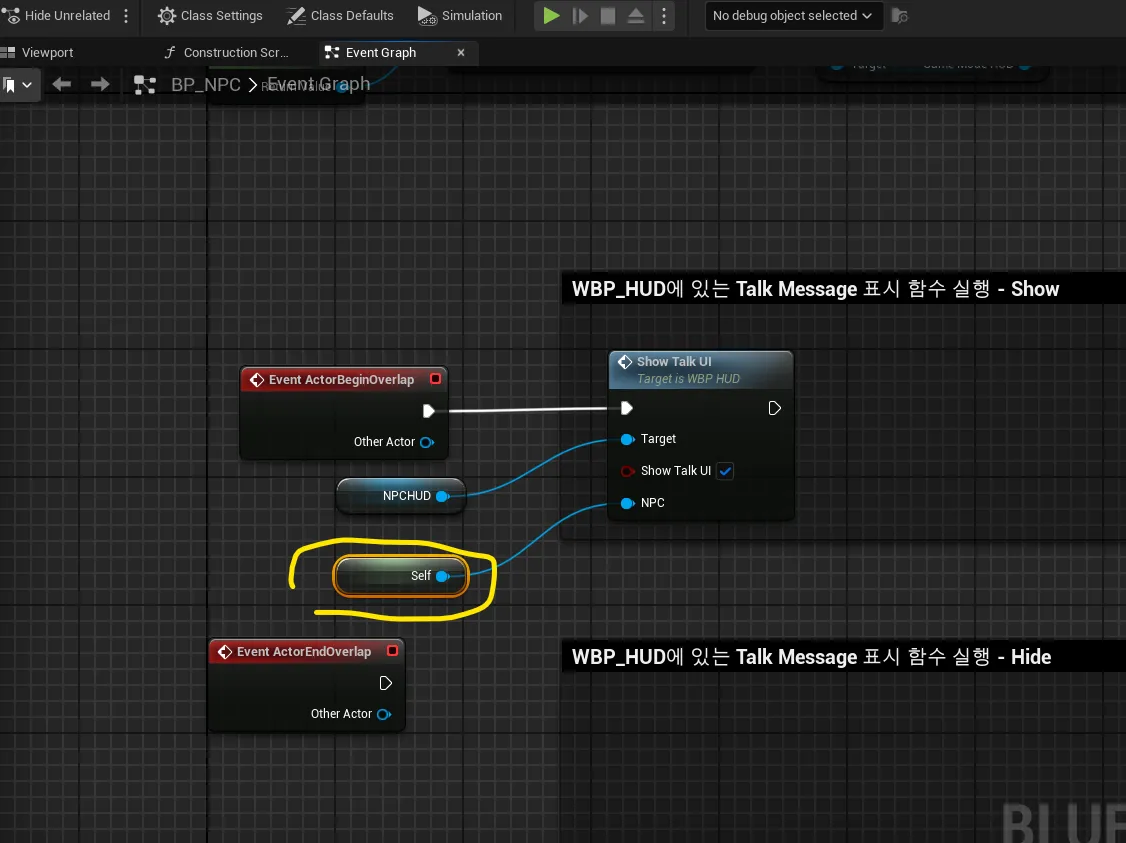1126x843 pixels.
Task: Click the NPC input pin
Action: tap(627, 503)
